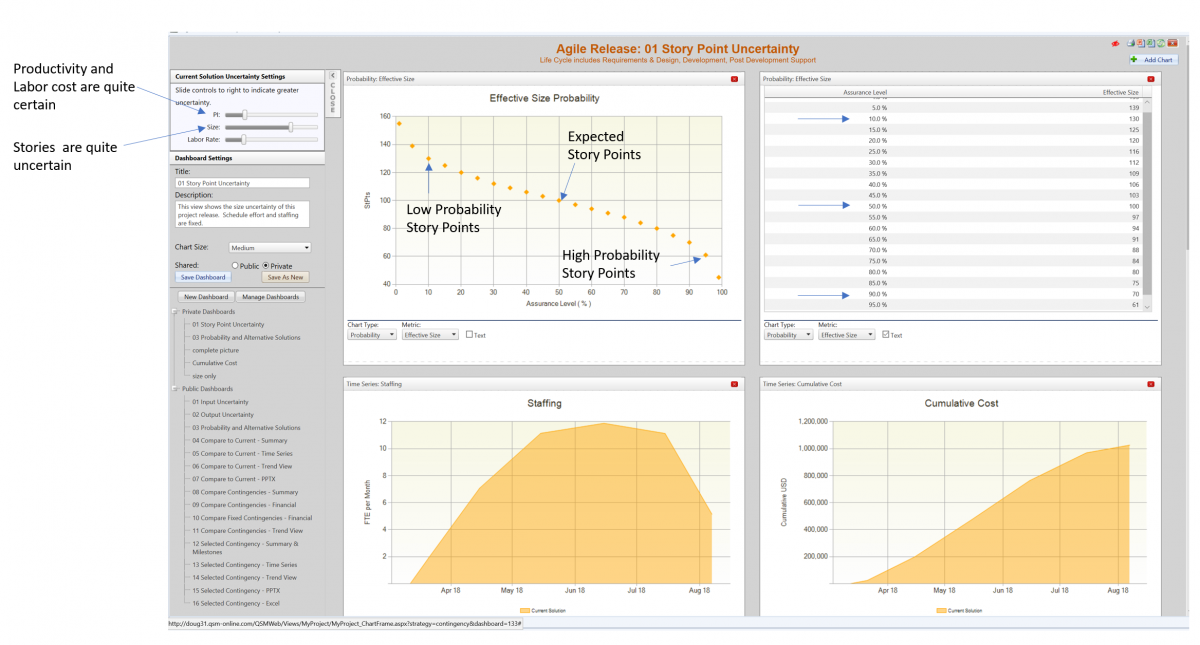
Task: Click the Dashboard Settings section header
Action: click(x=247, y=158)
